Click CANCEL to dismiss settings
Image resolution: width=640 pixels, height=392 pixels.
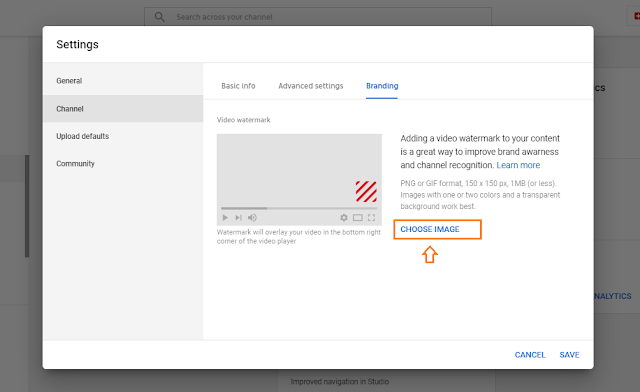pyautogui.click(x=530, y=355)
